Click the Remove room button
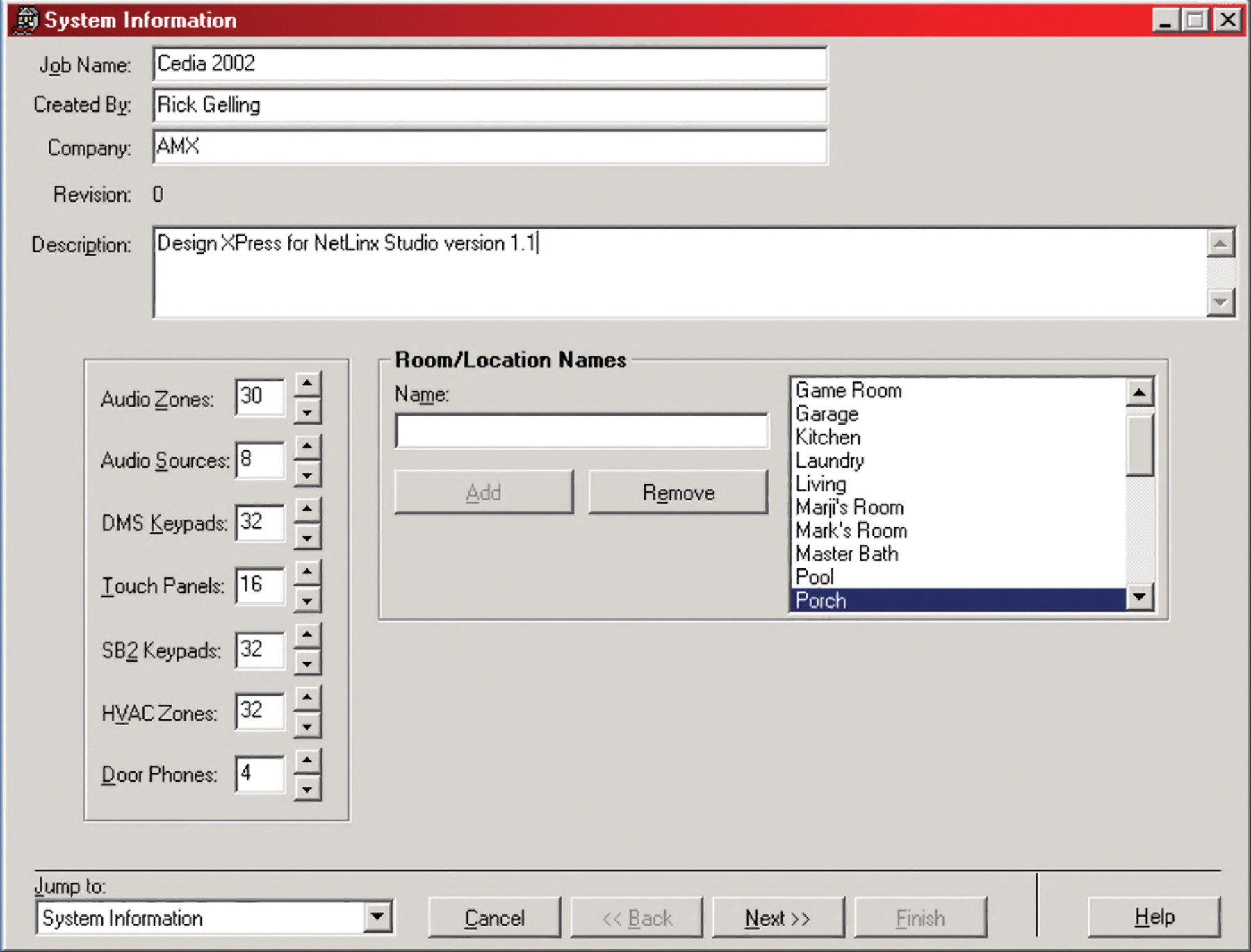 coord(678,492)
